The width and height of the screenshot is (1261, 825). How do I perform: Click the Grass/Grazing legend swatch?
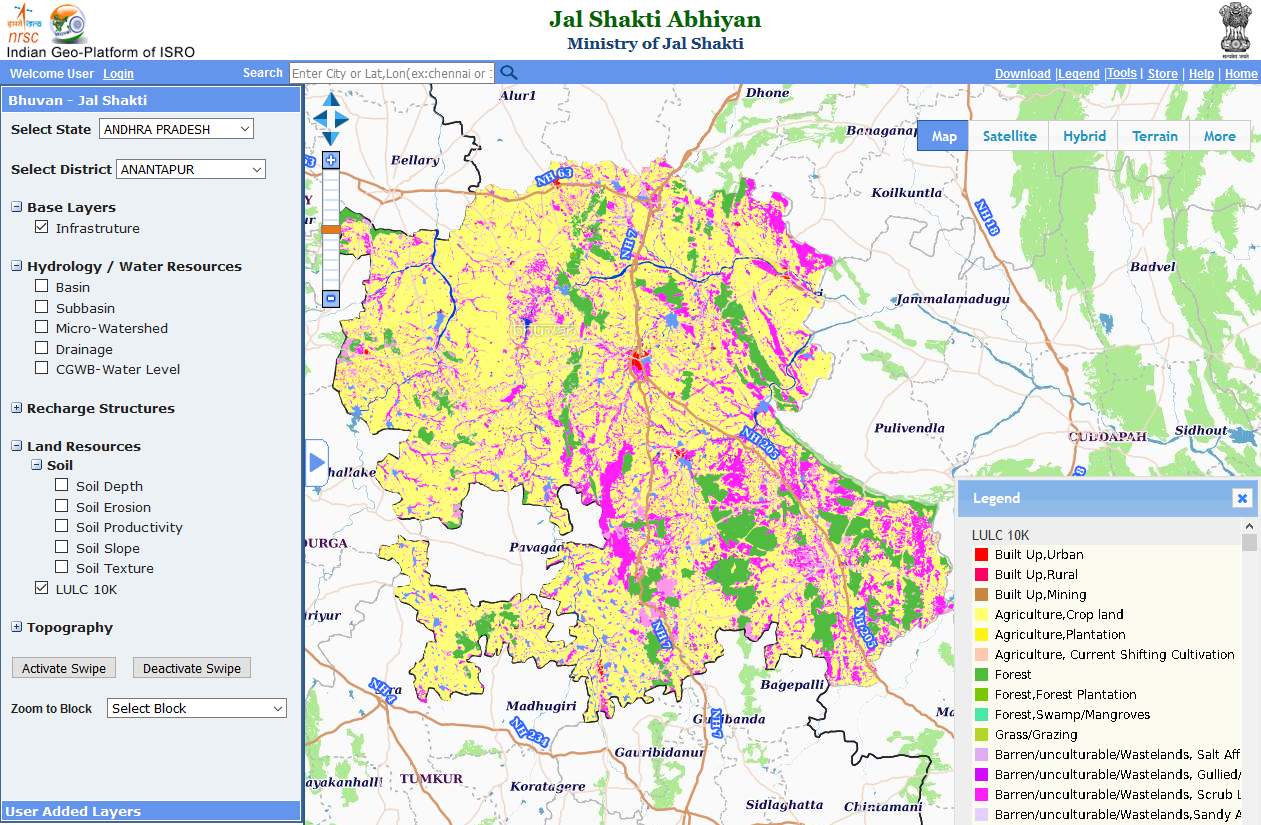coord(982,734)
